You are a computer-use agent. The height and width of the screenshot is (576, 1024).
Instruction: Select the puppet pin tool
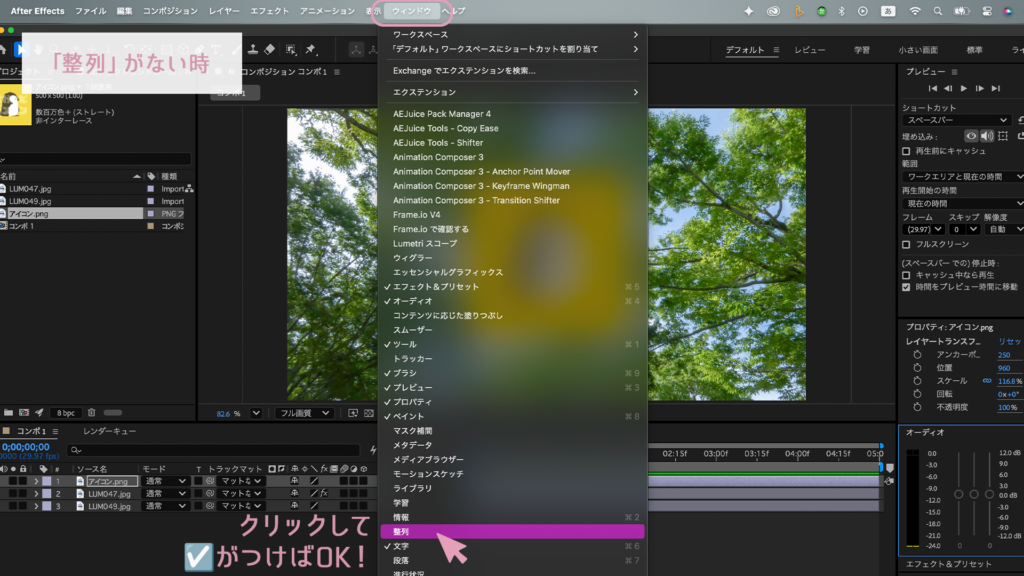[x=311, y=50]
